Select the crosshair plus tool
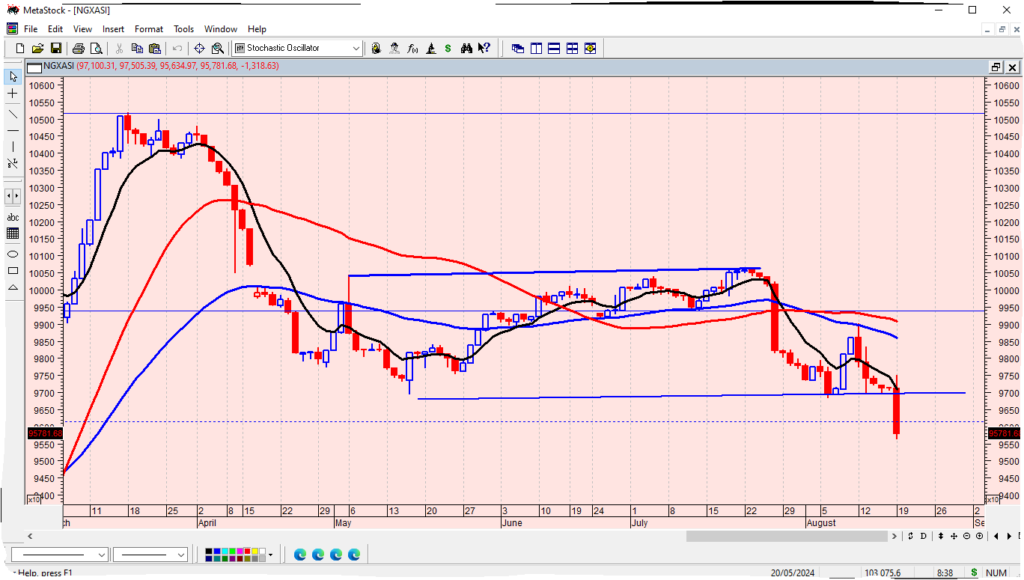 (13, 93)
